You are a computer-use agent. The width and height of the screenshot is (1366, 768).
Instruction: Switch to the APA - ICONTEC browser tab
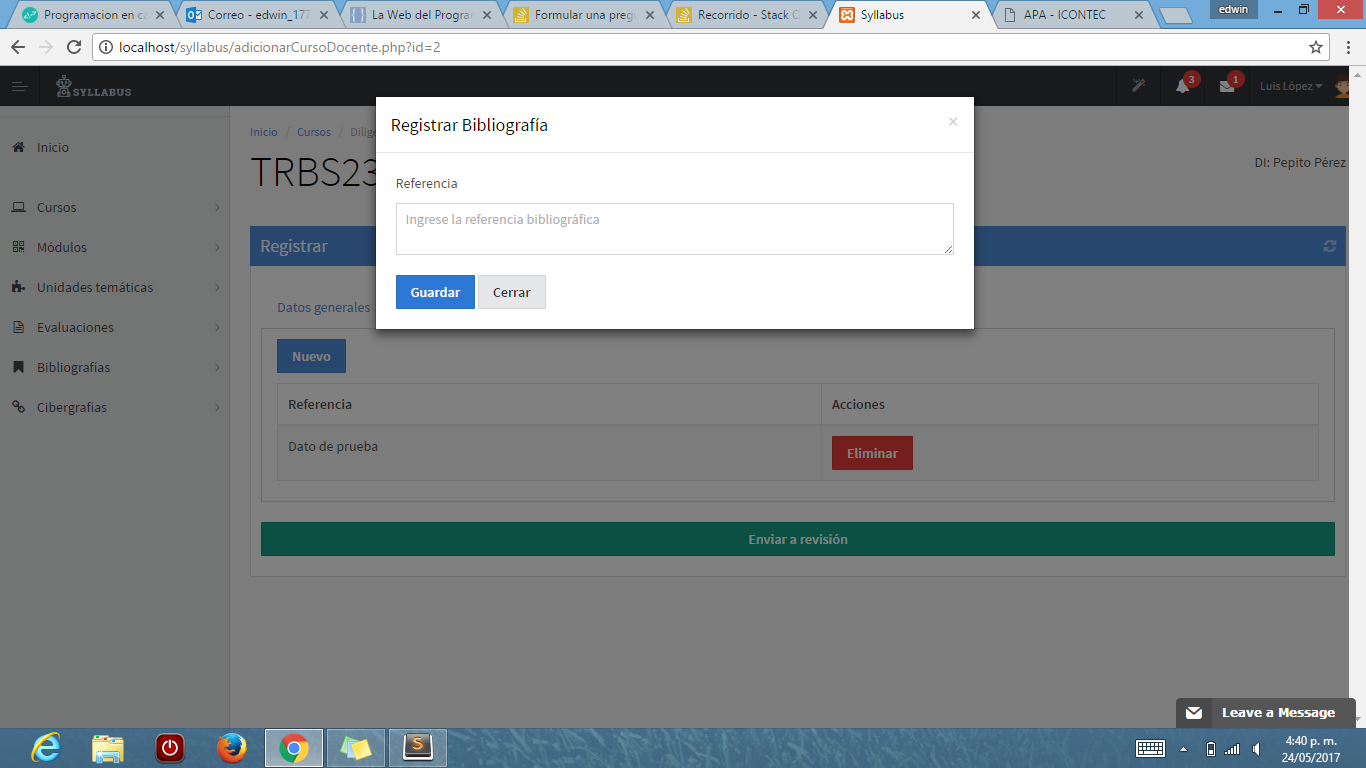point(1066,15)
